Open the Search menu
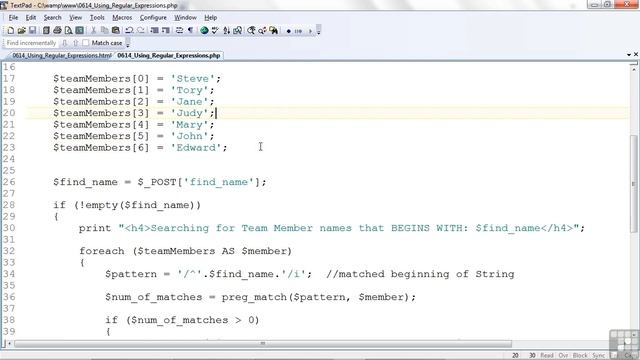The image size is (640, 360). point(52,18)
